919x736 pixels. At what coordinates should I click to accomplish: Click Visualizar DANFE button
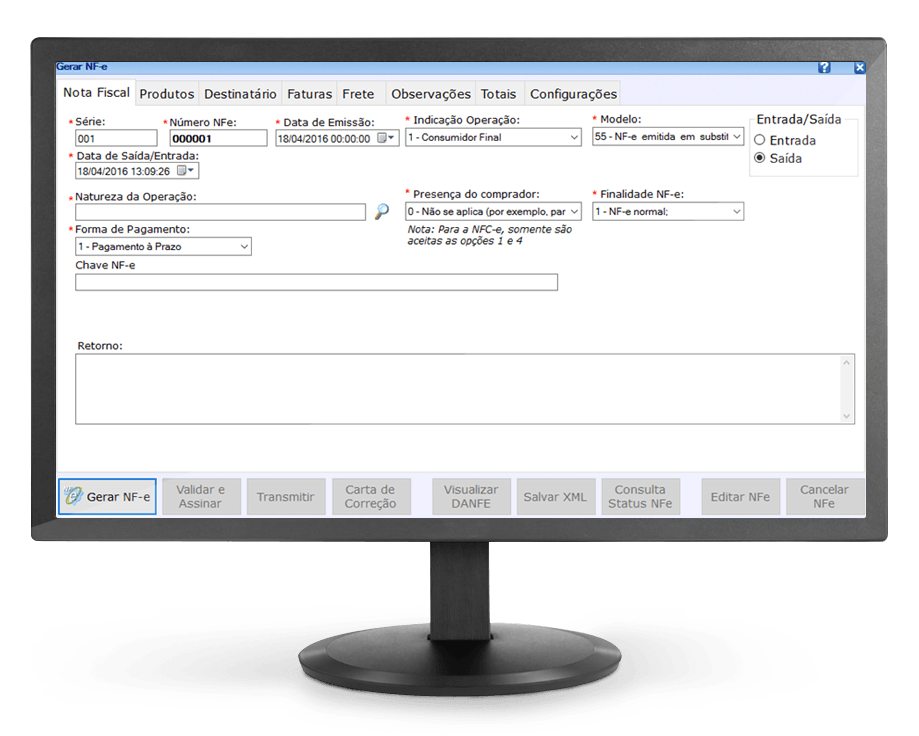[471, 496]
